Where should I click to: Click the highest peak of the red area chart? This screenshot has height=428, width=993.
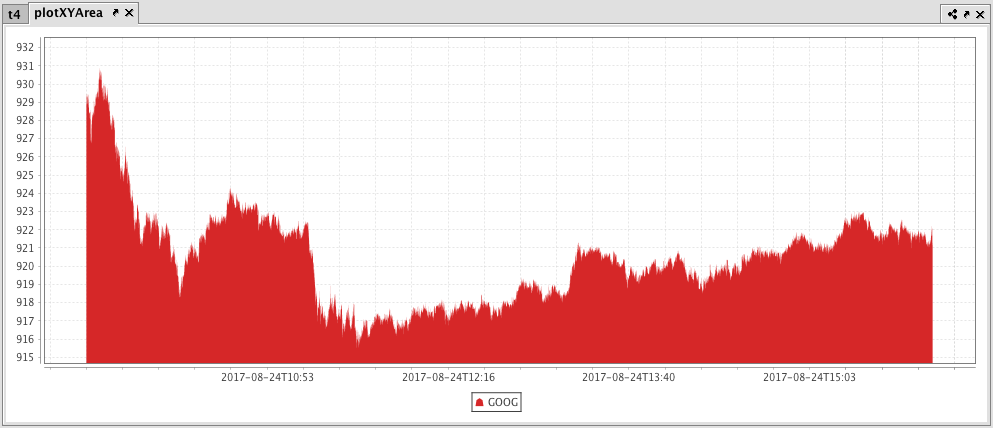(x=100, y=74)
